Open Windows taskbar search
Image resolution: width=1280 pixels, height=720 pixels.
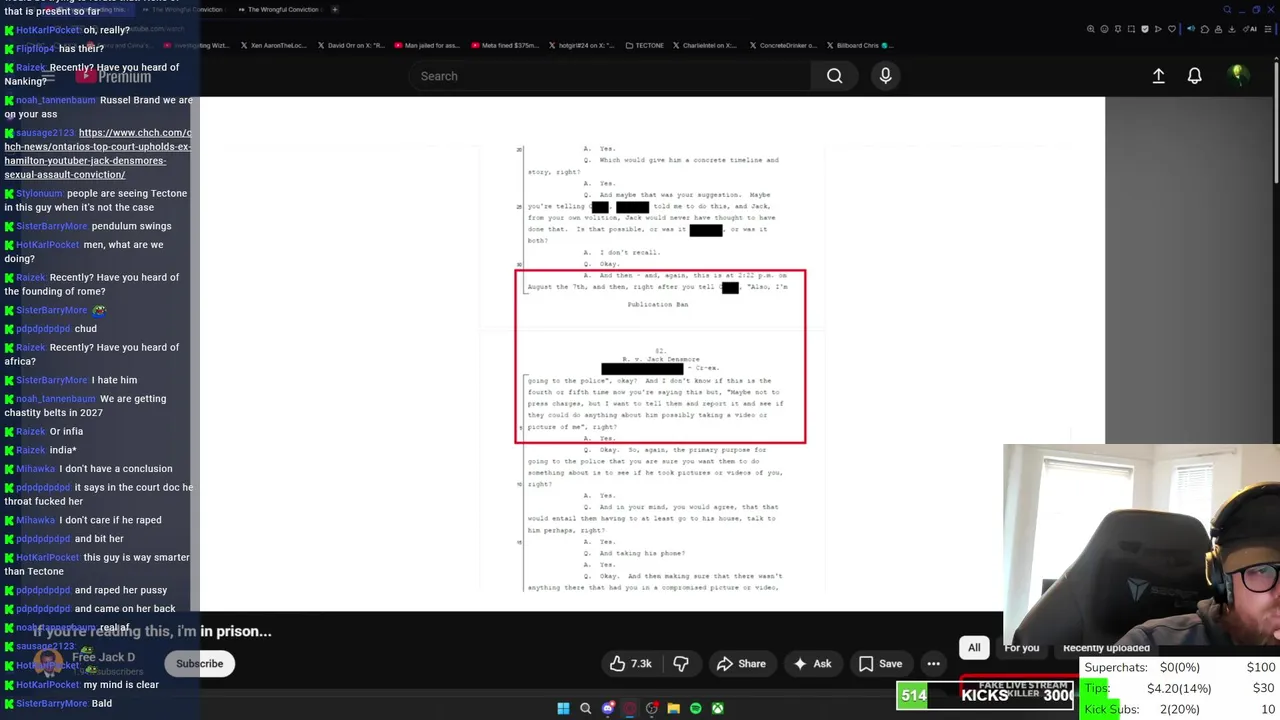tap(585, 708)
